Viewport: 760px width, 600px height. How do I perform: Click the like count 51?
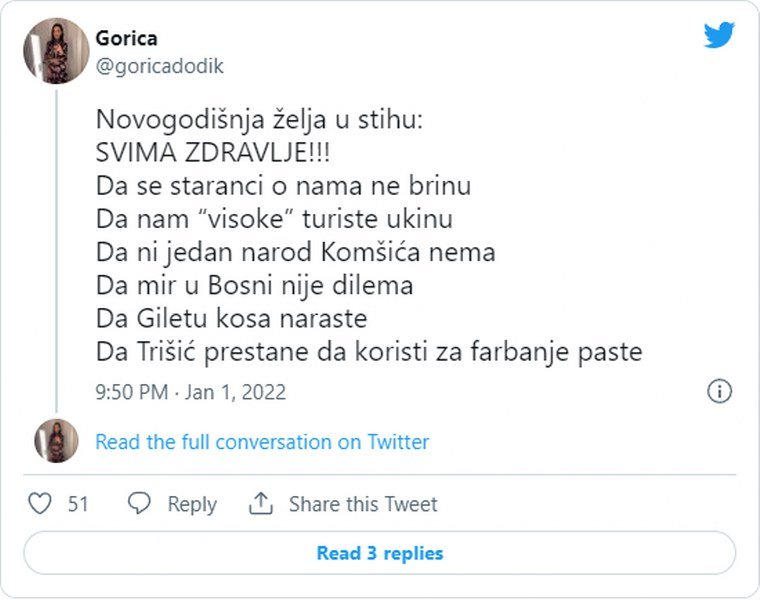[78, 504]
